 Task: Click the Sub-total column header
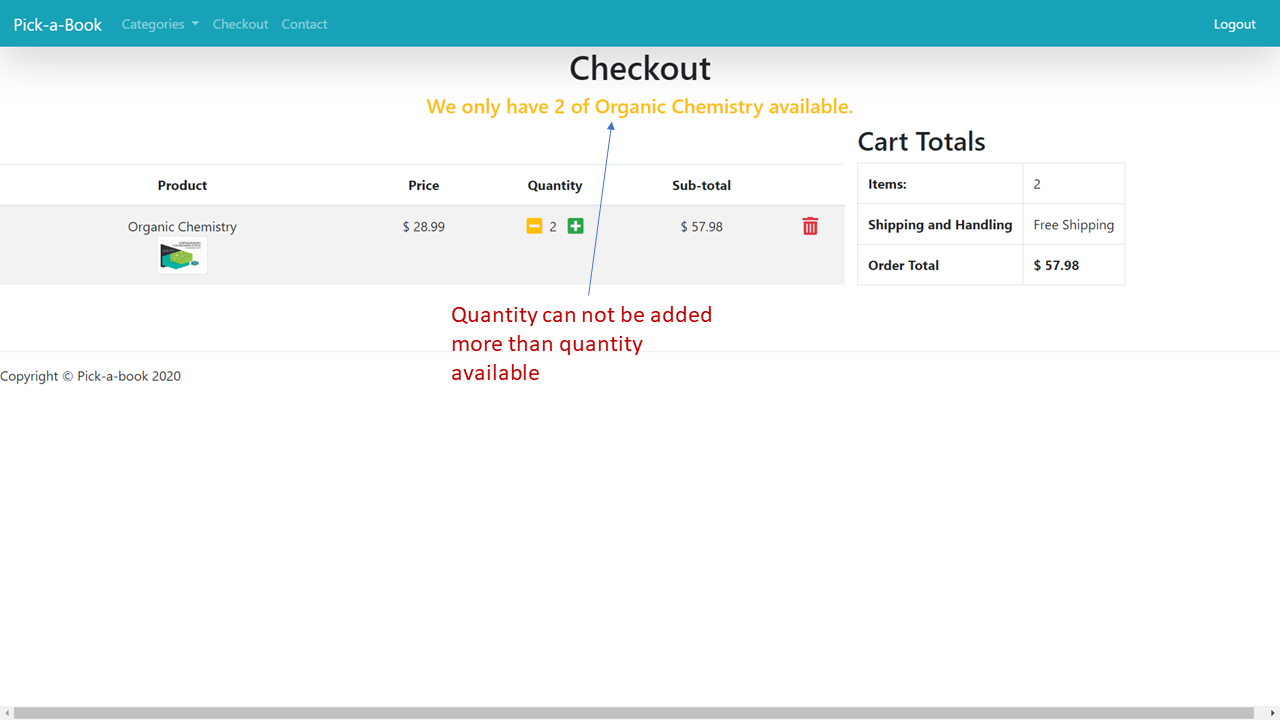coord(701,185)
